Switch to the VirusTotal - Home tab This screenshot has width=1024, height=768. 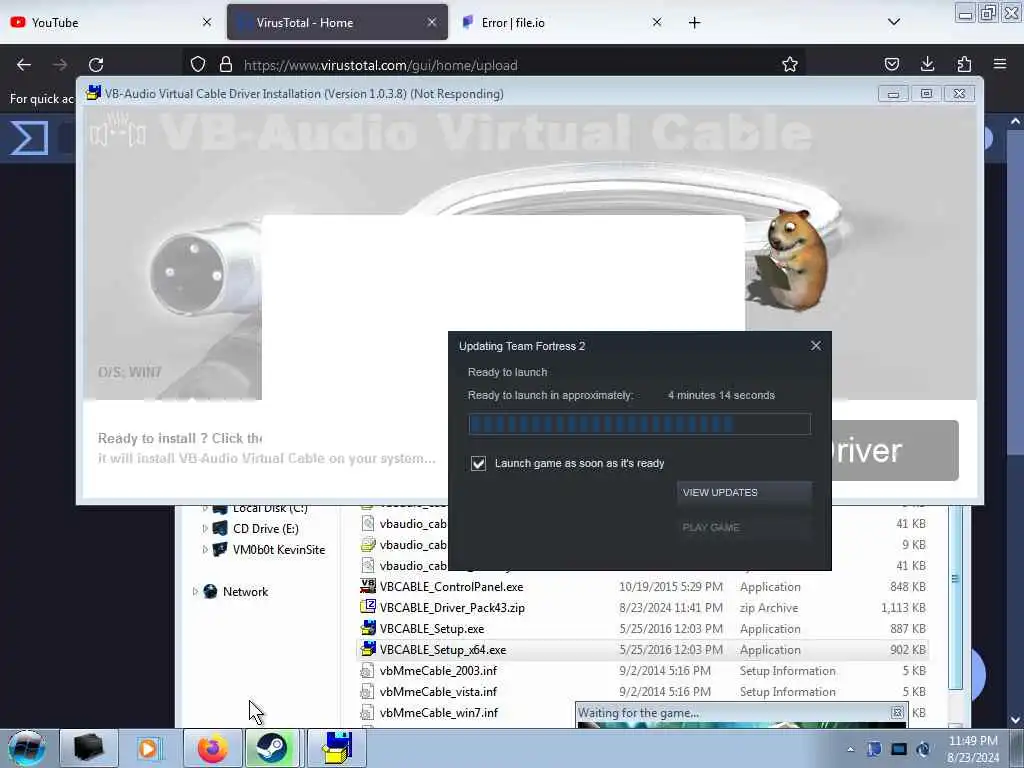(x=337, y=22)
